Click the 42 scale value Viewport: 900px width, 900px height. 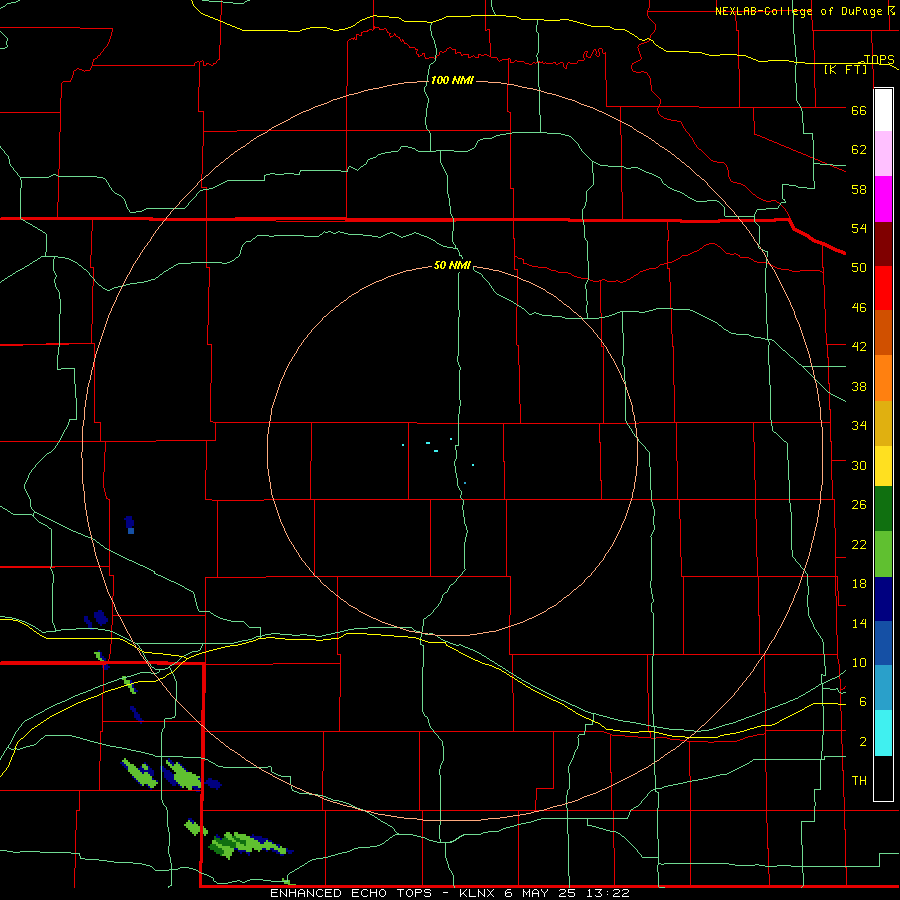coord(859,347)
